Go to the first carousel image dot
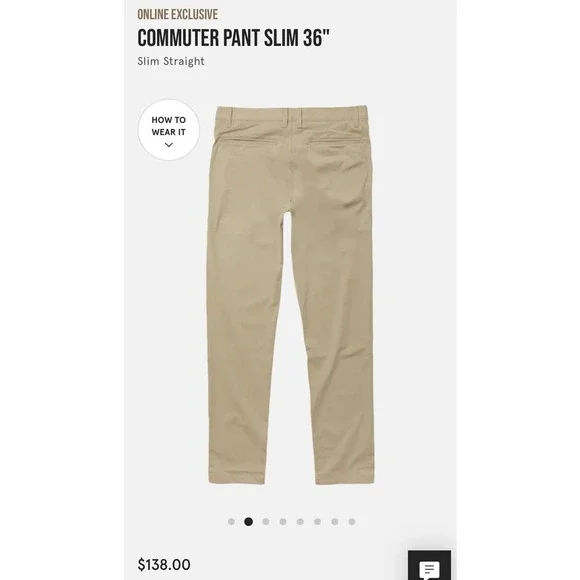This screenshot has width=580, height=580. coord(231,522)
